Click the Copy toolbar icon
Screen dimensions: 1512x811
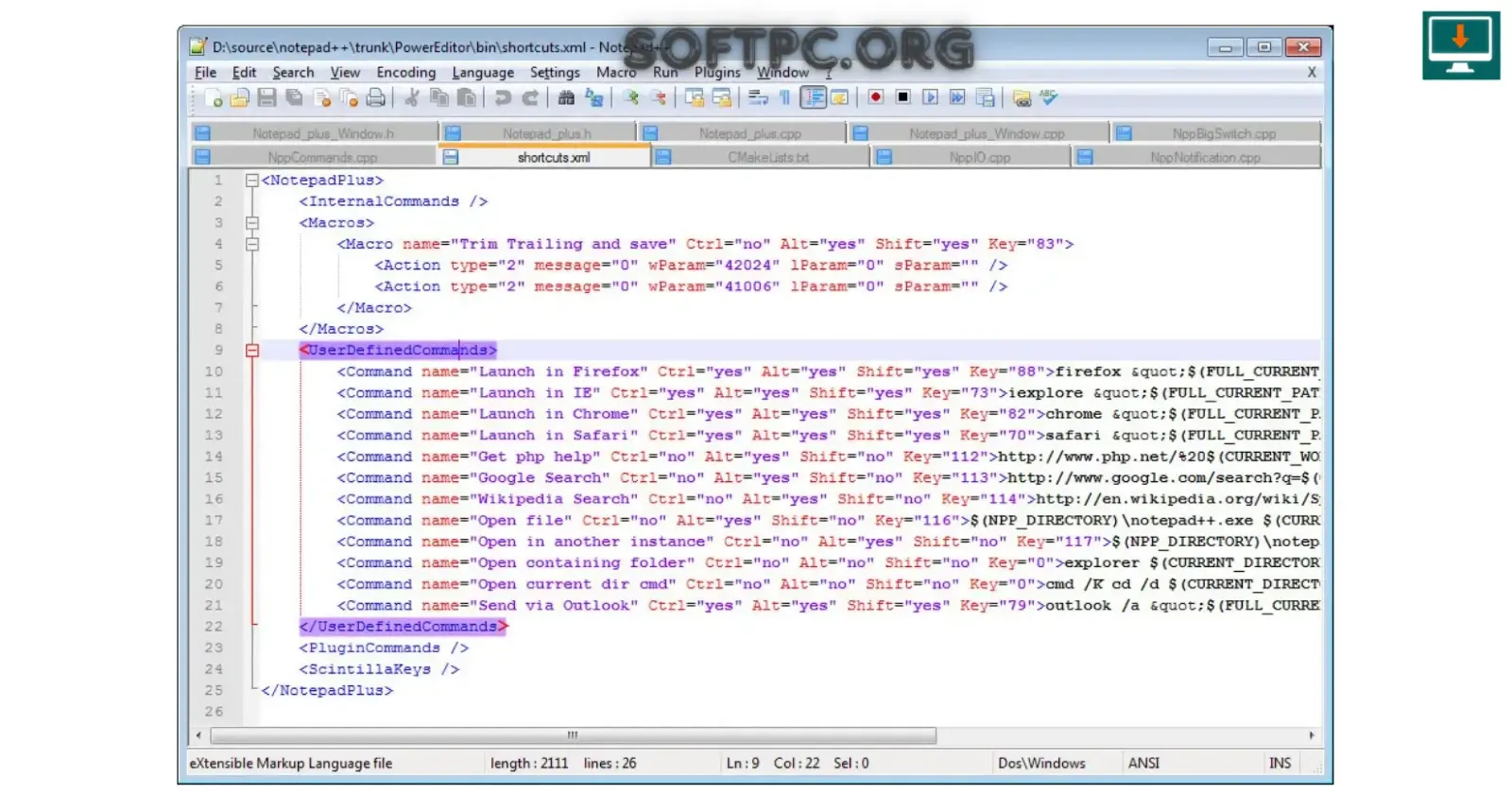(439, 97)
